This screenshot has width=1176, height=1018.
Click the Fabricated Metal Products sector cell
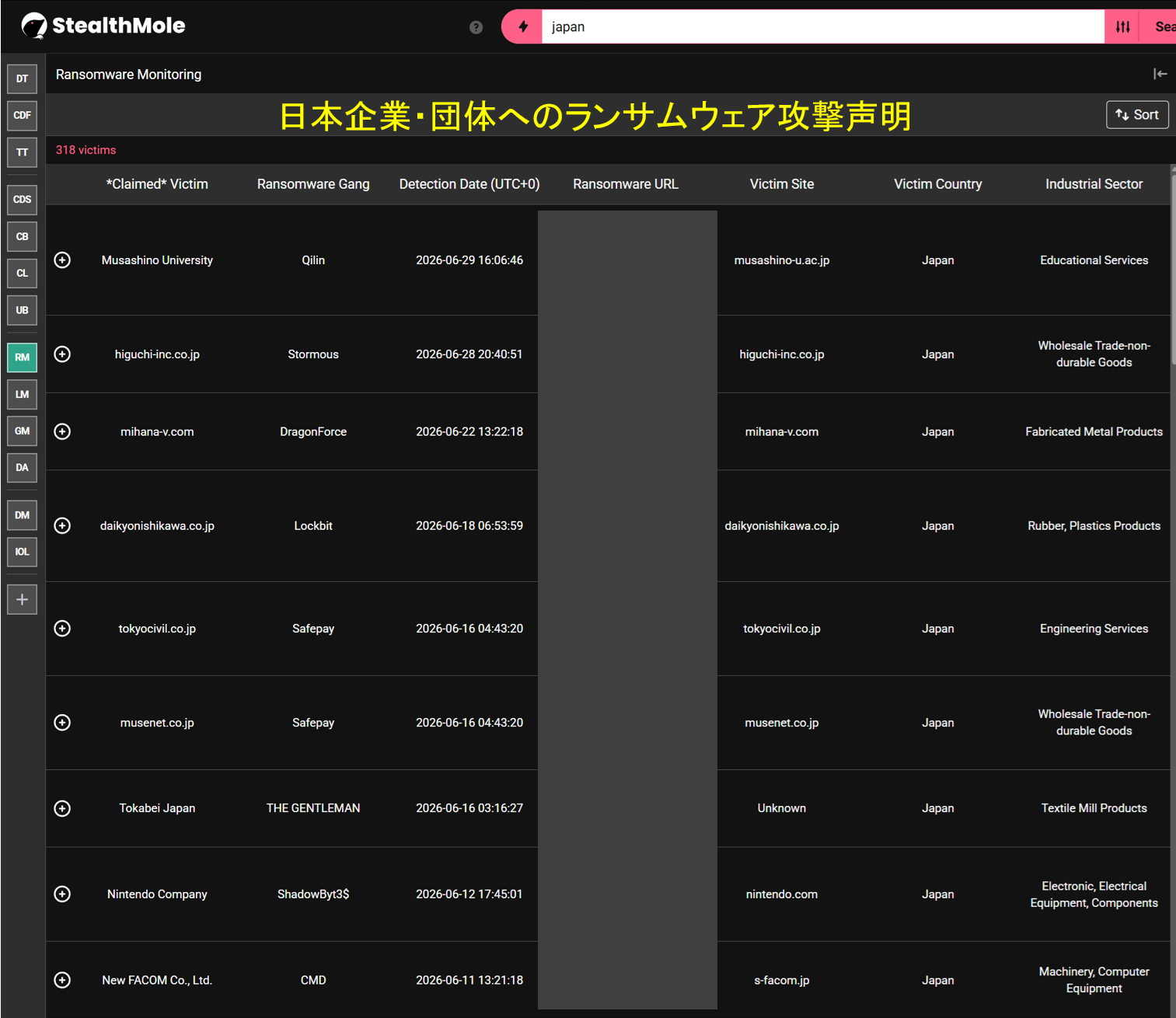point(1094,432)
